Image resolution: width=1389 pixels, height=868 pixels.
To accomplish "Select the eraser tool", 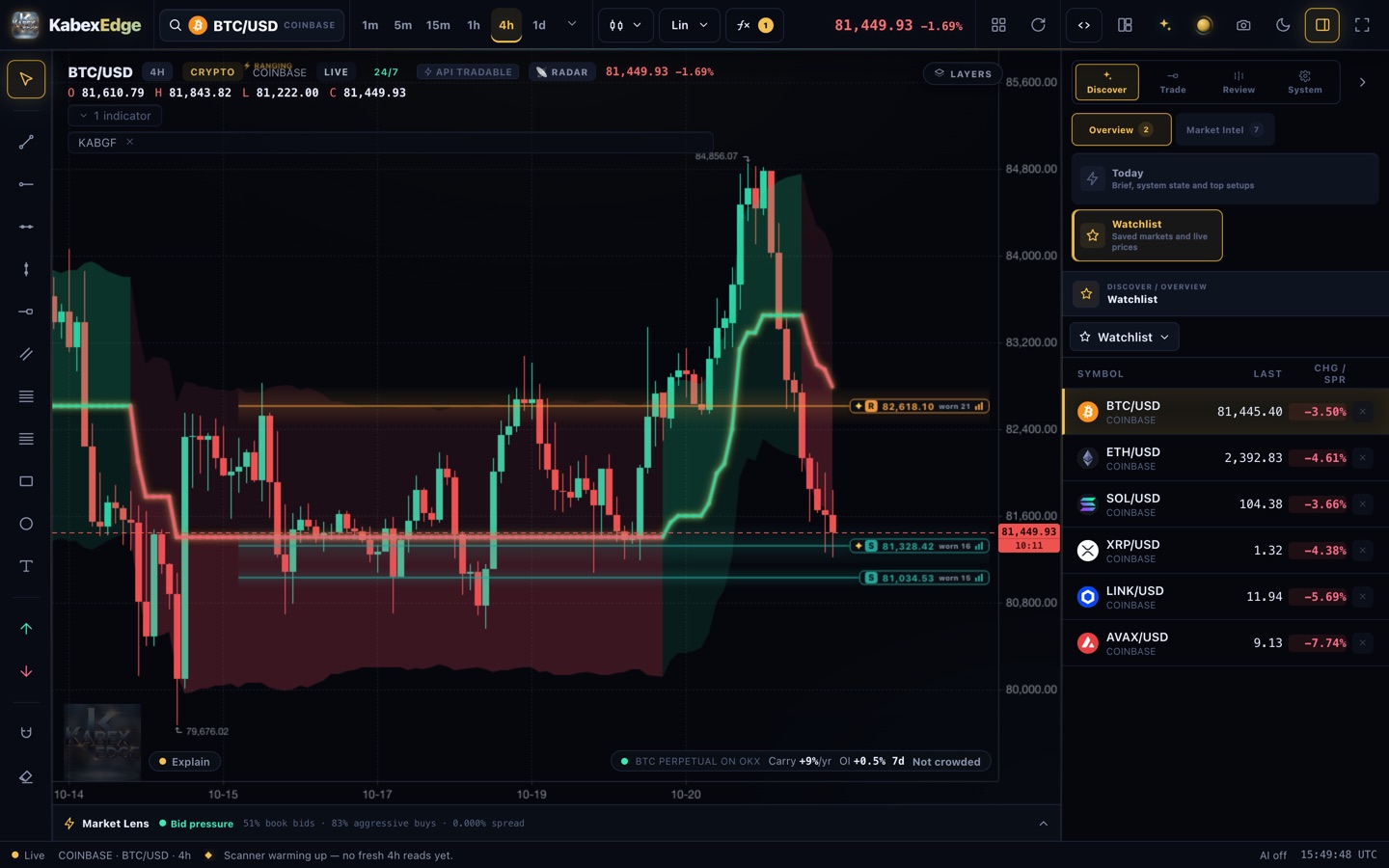I will 26,776.
